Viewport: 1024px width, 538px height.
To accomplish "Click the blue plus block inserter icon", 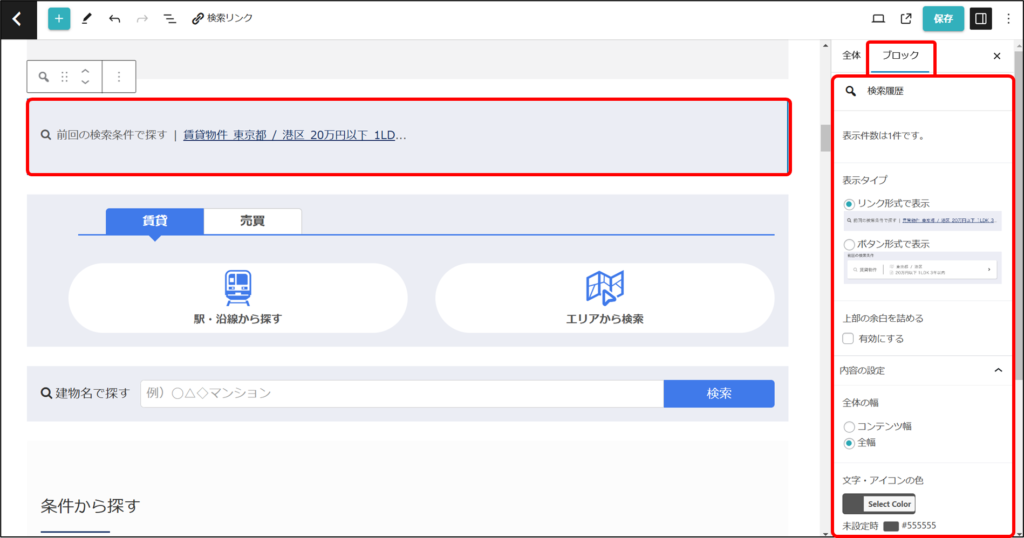I will tap(59, 18).
